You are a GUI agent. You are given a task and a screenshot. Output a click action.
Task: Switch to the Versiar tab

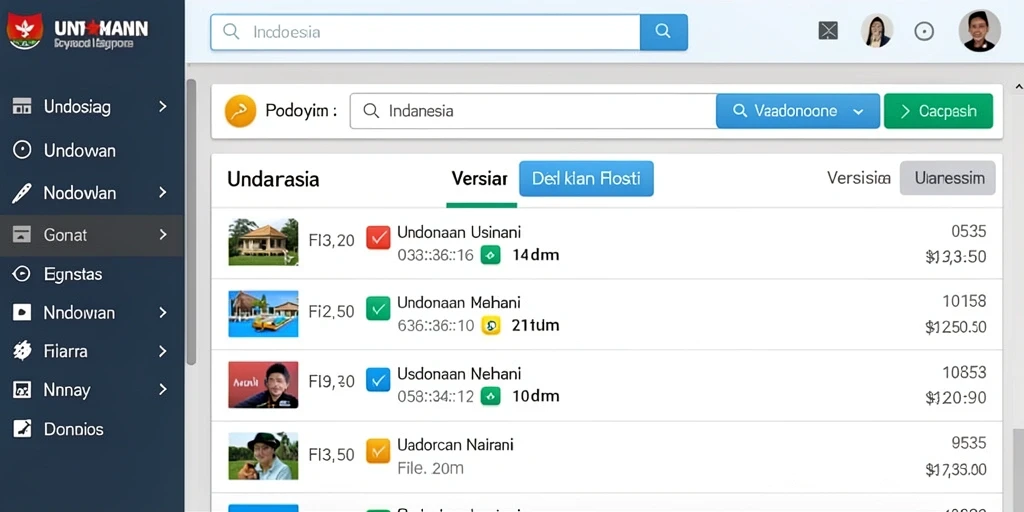[x=479, y=178]
